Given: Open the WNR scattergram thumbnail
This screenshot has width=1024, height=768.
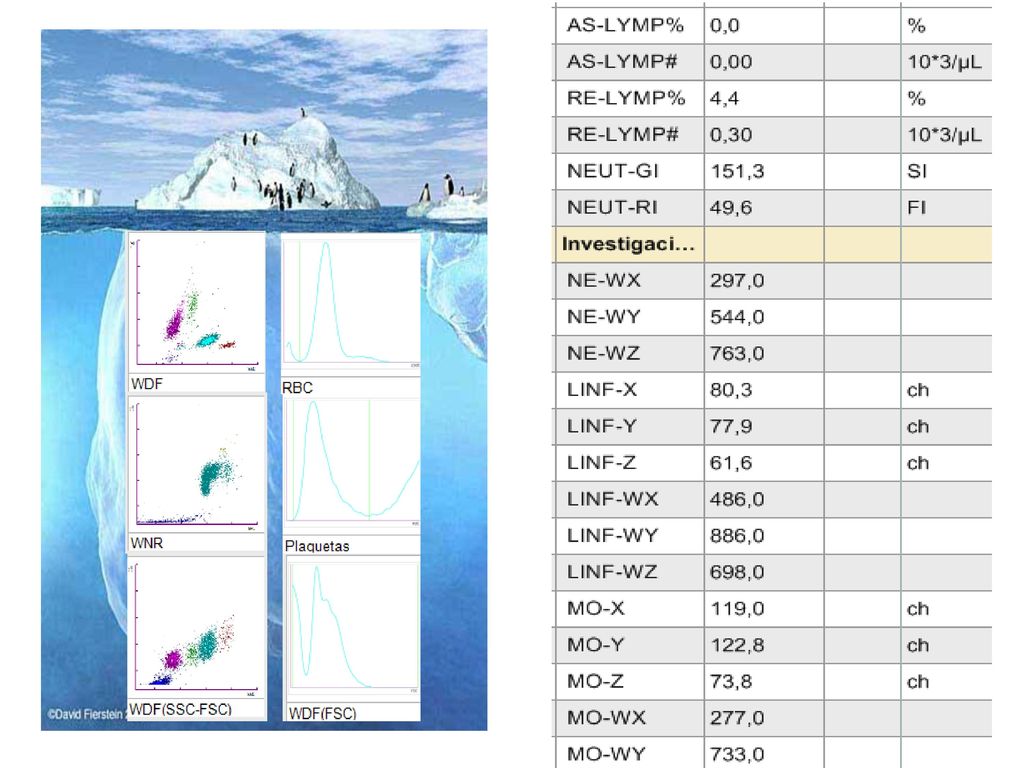Looking at the screenshot, I should click(x=197, y=465).
